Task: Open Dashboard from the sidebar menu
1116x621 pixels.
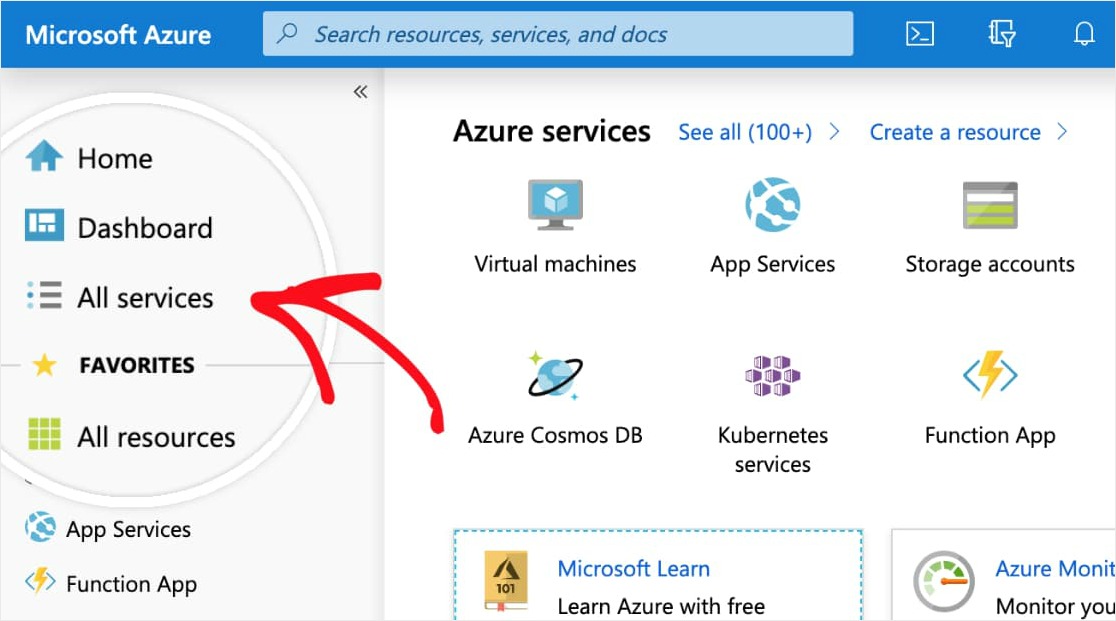Action: (145, 228)
